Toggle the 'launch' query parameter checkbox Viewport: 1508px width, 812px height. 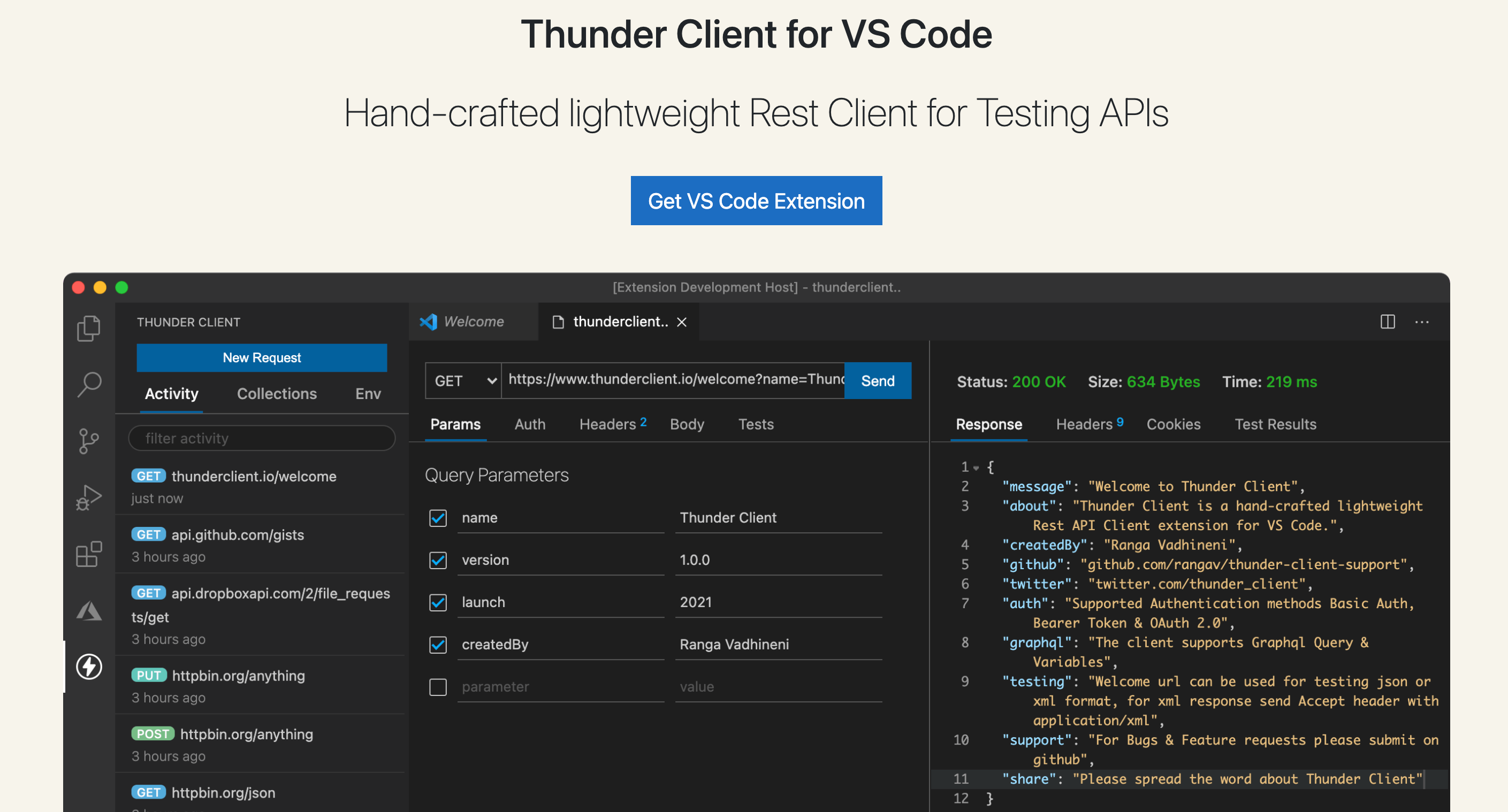coord(437,602)
